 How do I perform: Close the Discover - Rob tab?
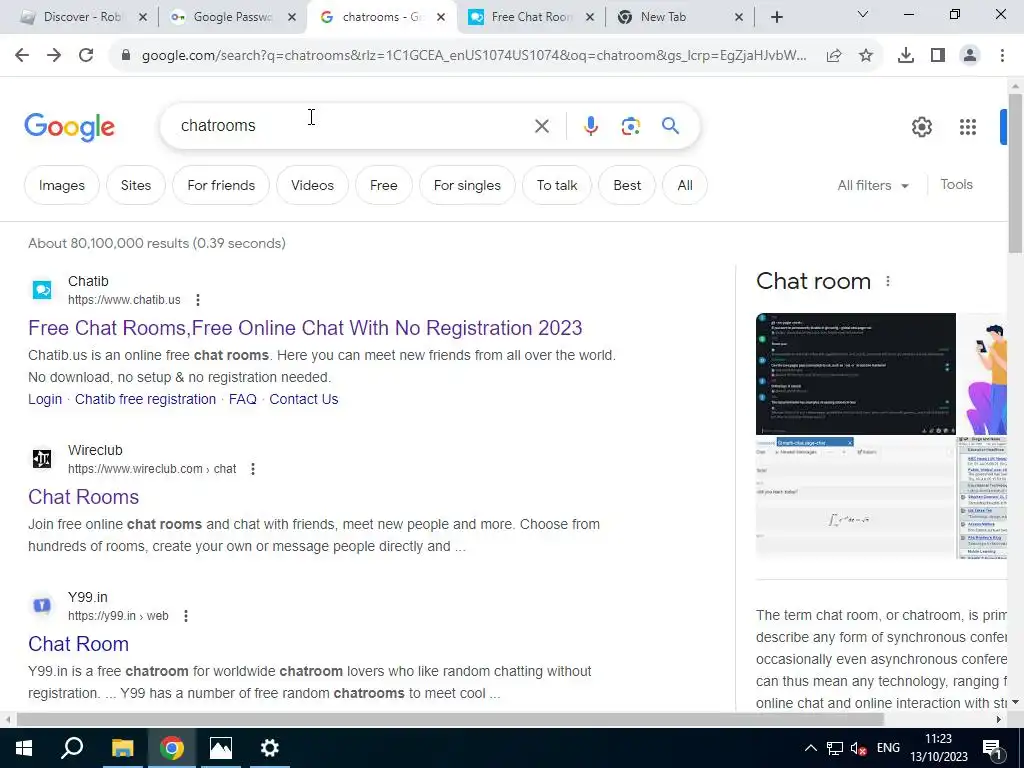pyautogui.click(x=143, y=18)
